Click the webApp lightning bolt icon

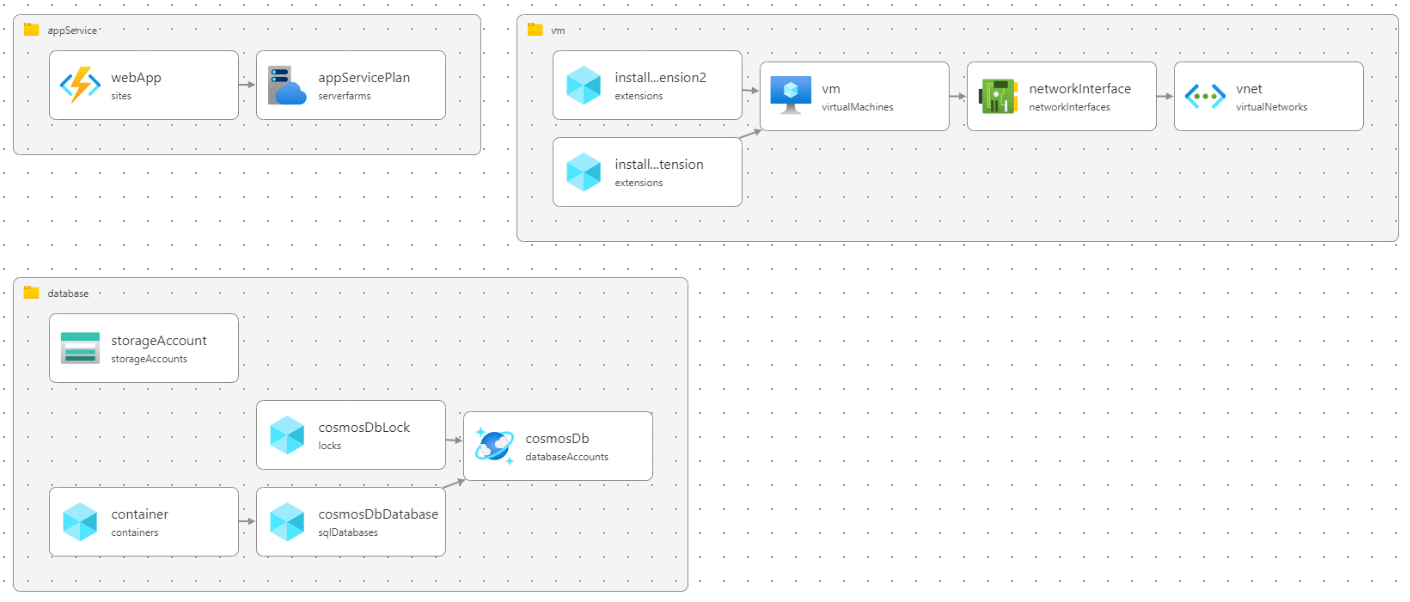(x=80, y=85)
